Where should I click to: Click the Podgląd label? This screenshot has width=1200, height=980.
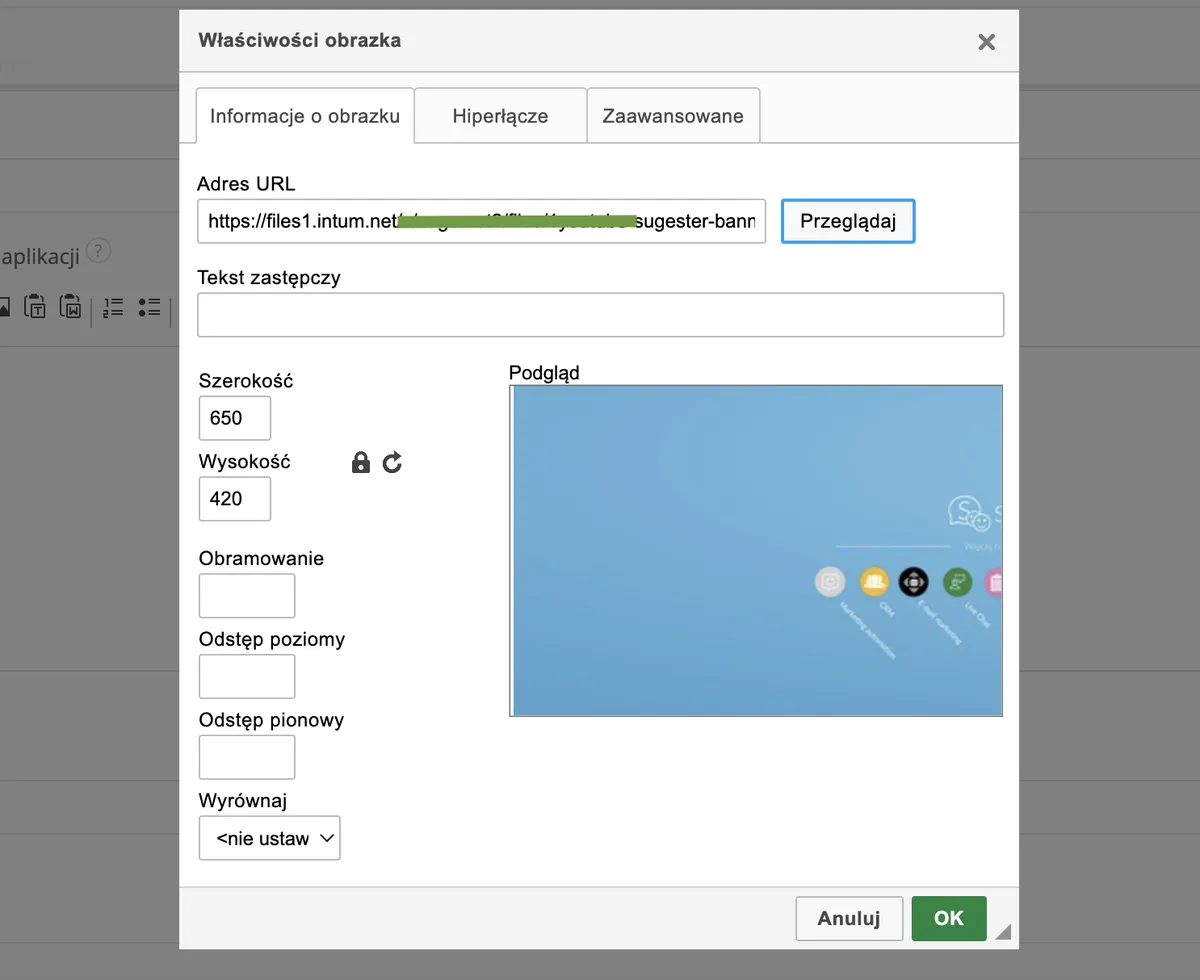544,373
